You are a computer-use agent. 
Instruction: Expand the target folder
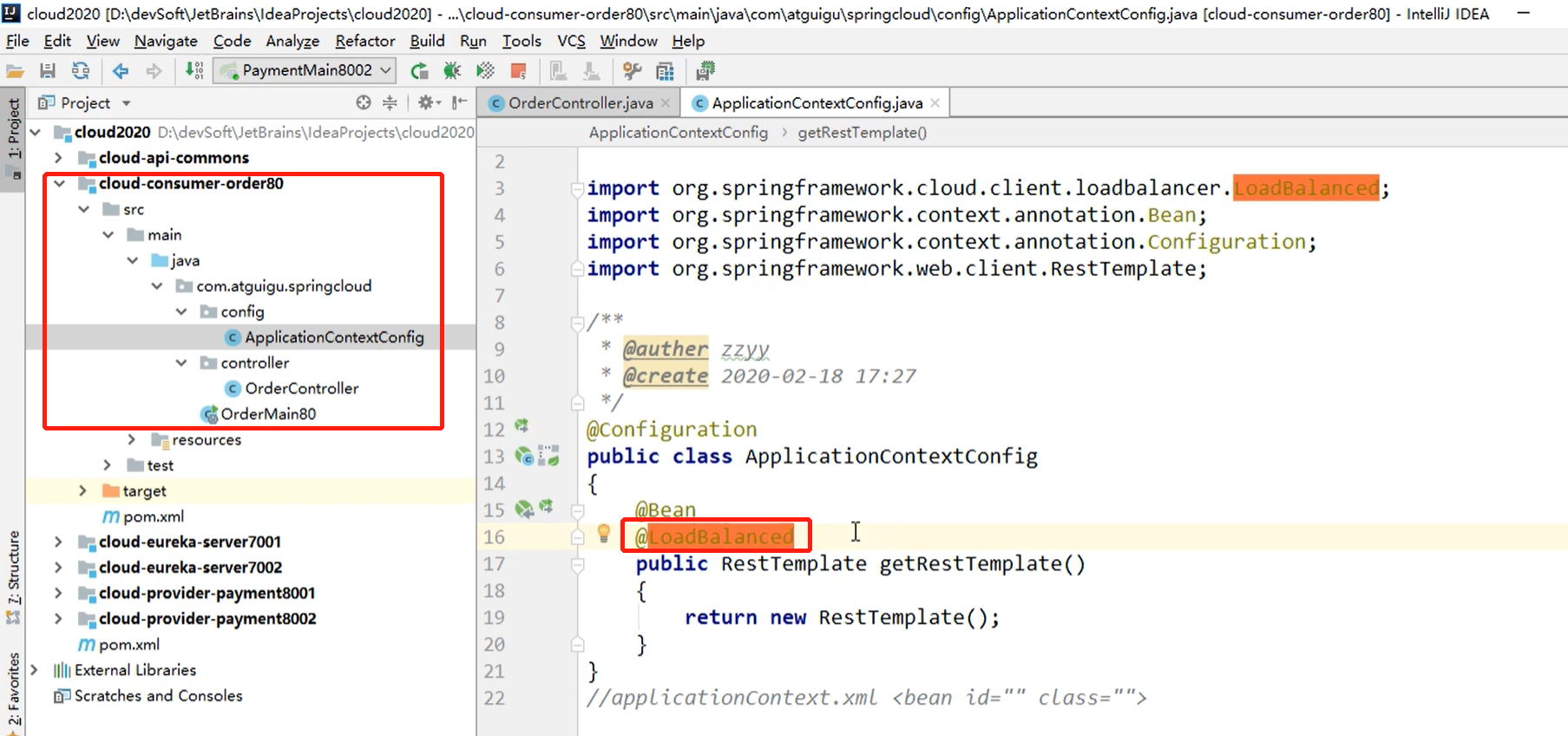point(83,491)
